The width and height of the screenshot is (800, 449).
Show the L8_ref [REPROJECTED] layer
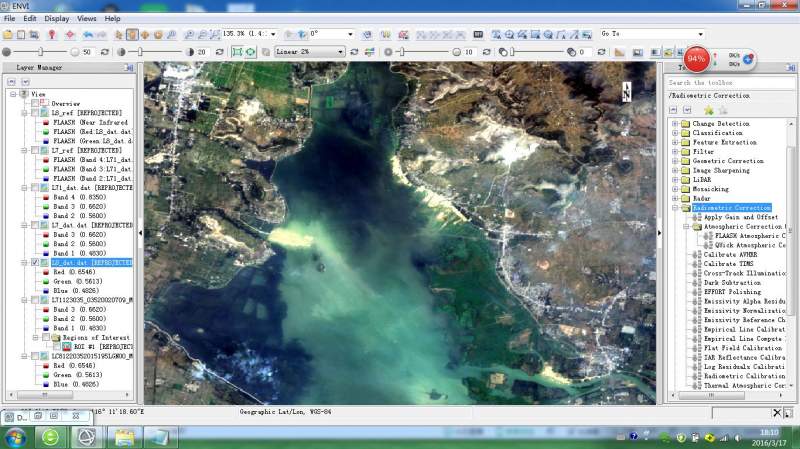[35, 113]
